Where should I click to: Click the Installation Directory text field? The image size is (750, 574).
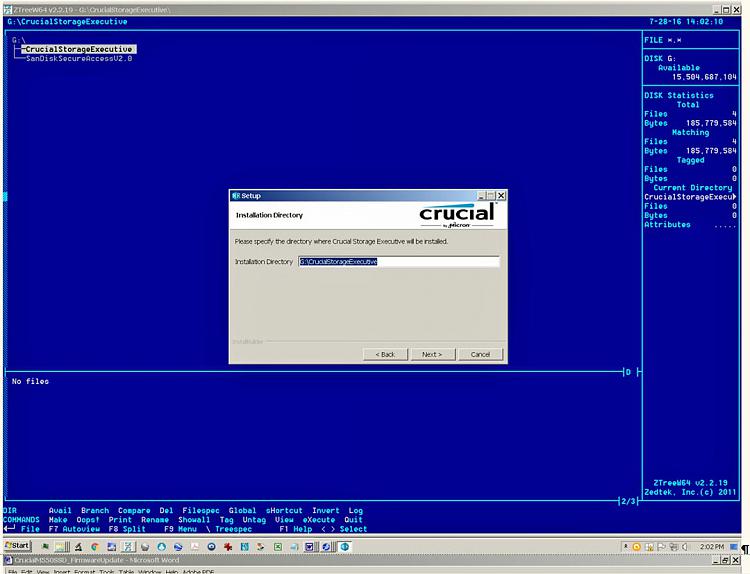[399, 262]
